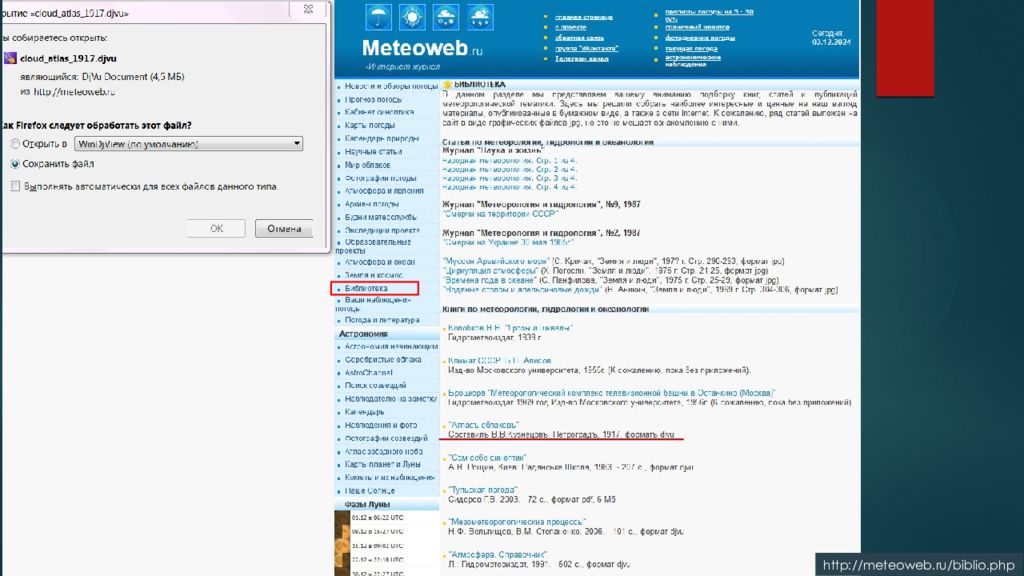Select the "Сохранить файл" radio button

pyautogui.click(x=14, y=164)
